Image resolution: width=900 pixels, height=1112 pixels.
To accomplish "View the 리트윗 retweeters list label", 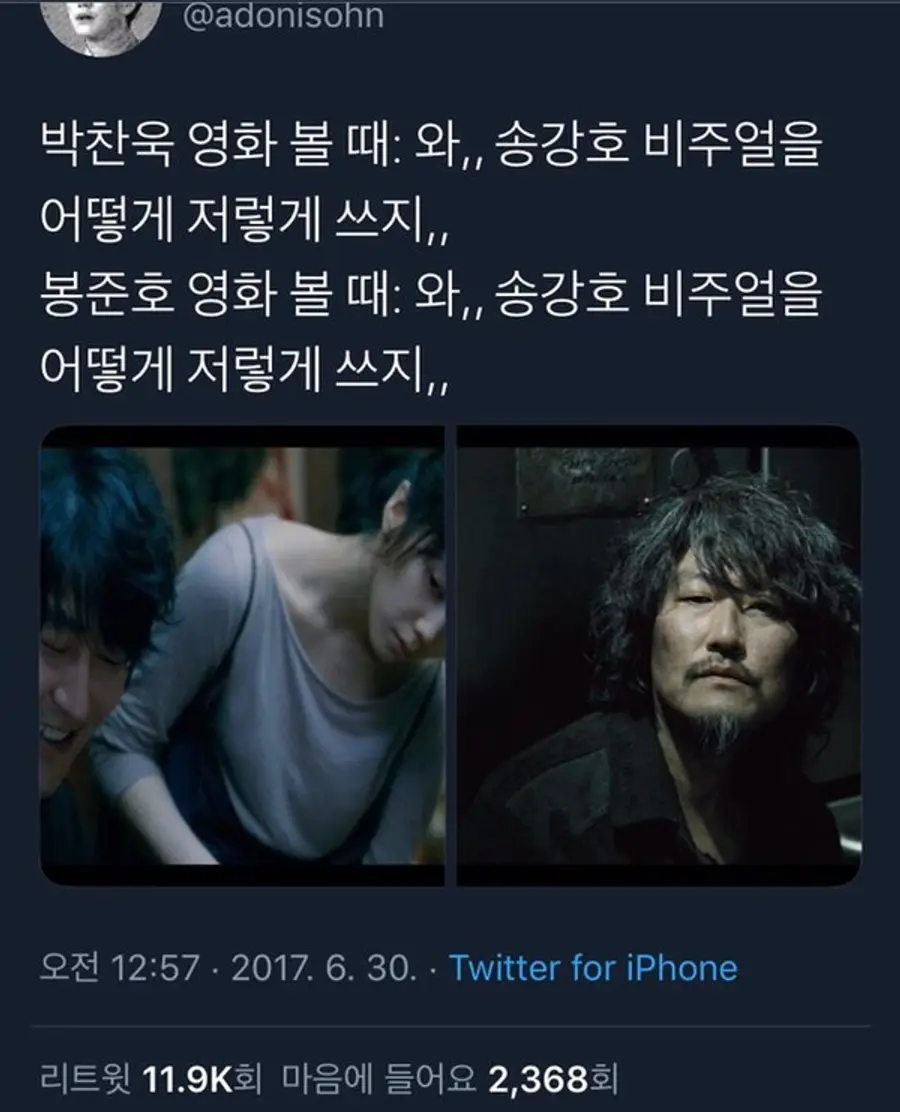I will [86, 1079].
